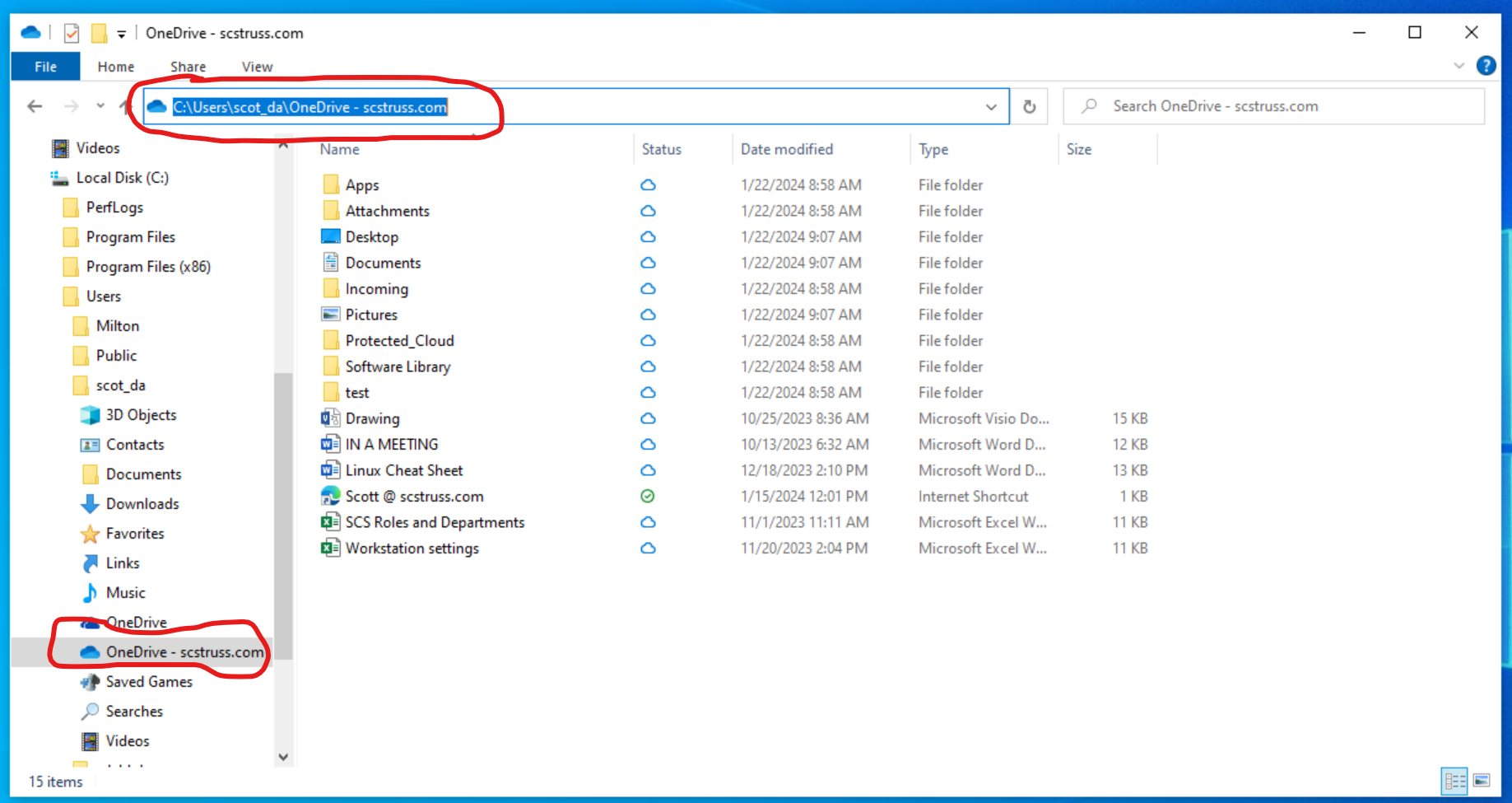Click the 12/18/2023 2:10 PM date cell
Viewport: 1512px width, 803px height.
(x=804, y=470)
